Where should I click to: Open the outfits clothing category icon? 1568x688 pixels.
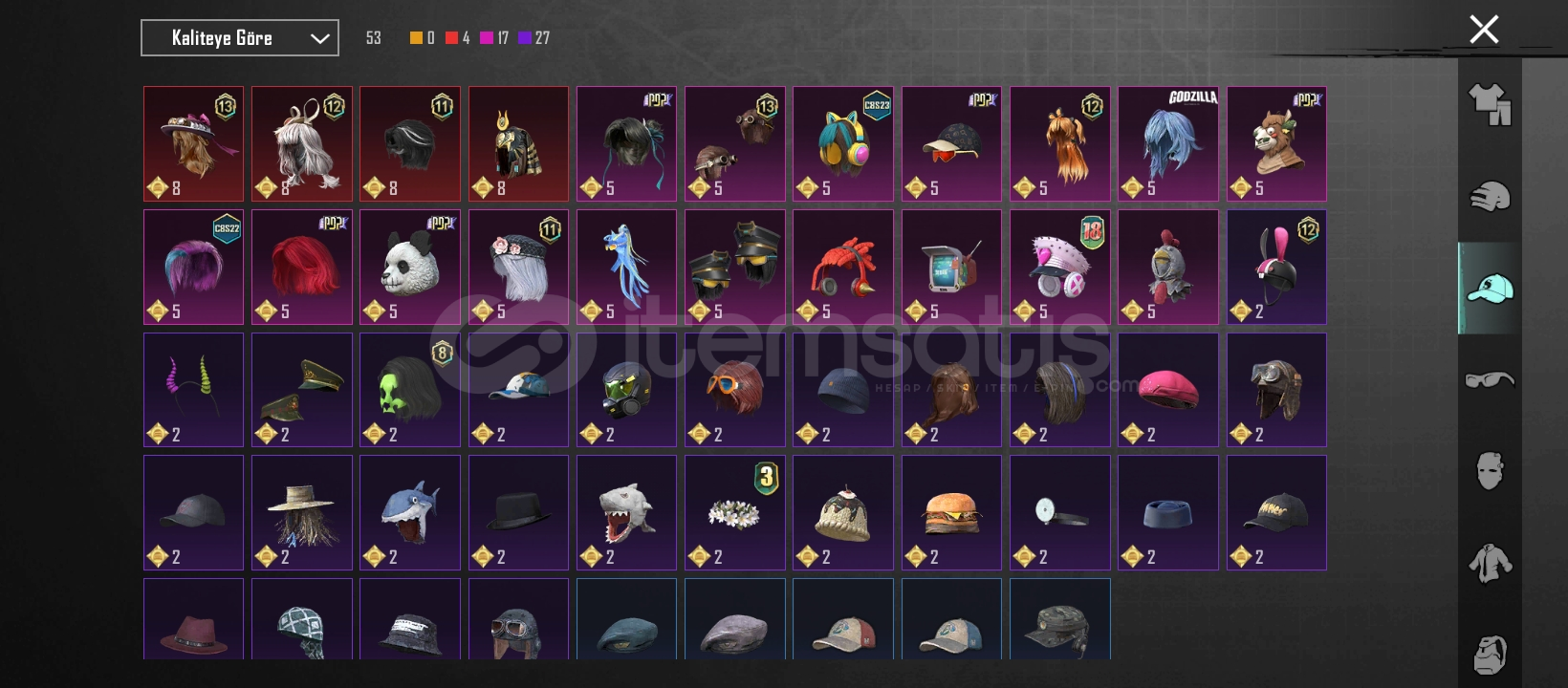pyautogui.click(x=1490, y=104)
